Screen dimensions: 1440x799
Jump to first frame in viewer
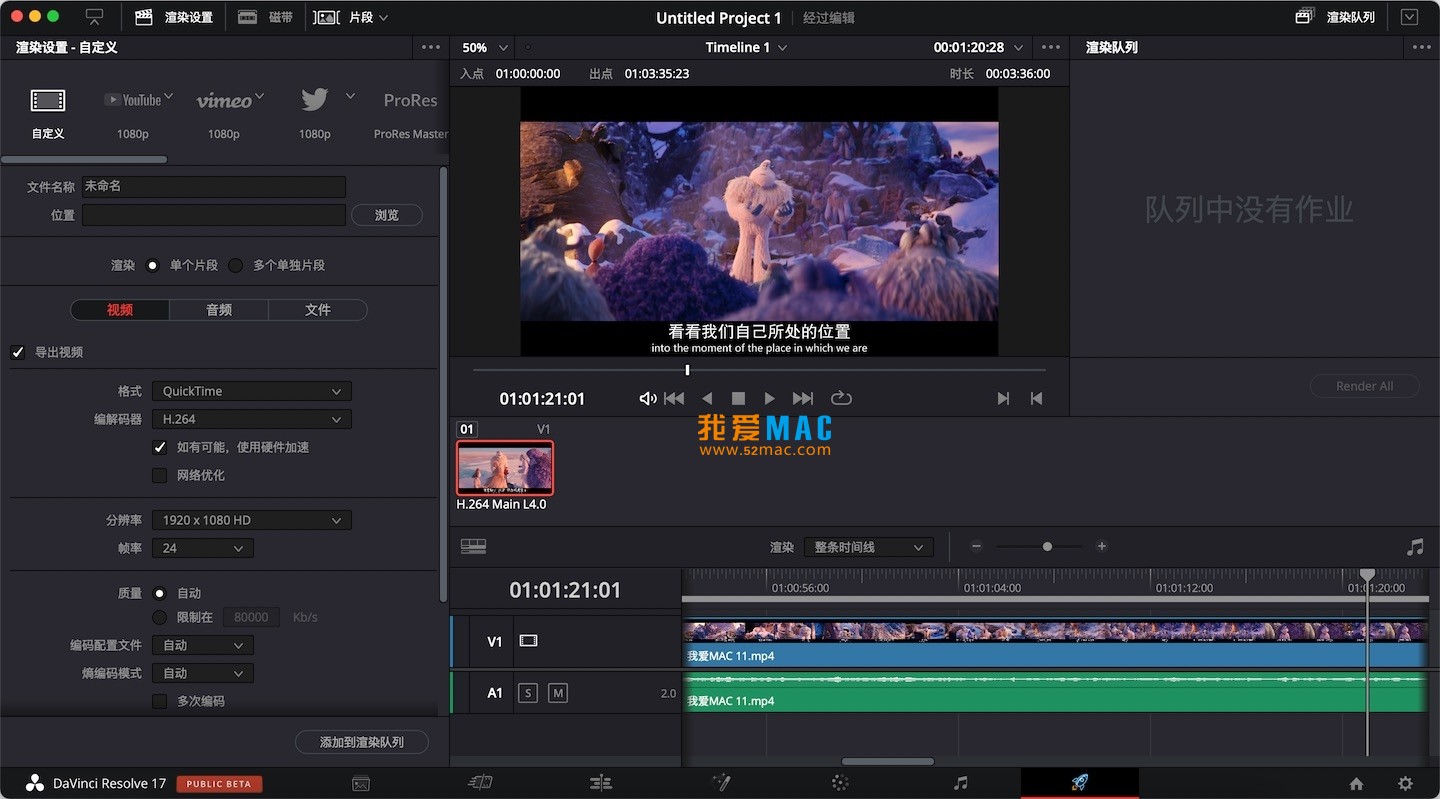point(675,398)
